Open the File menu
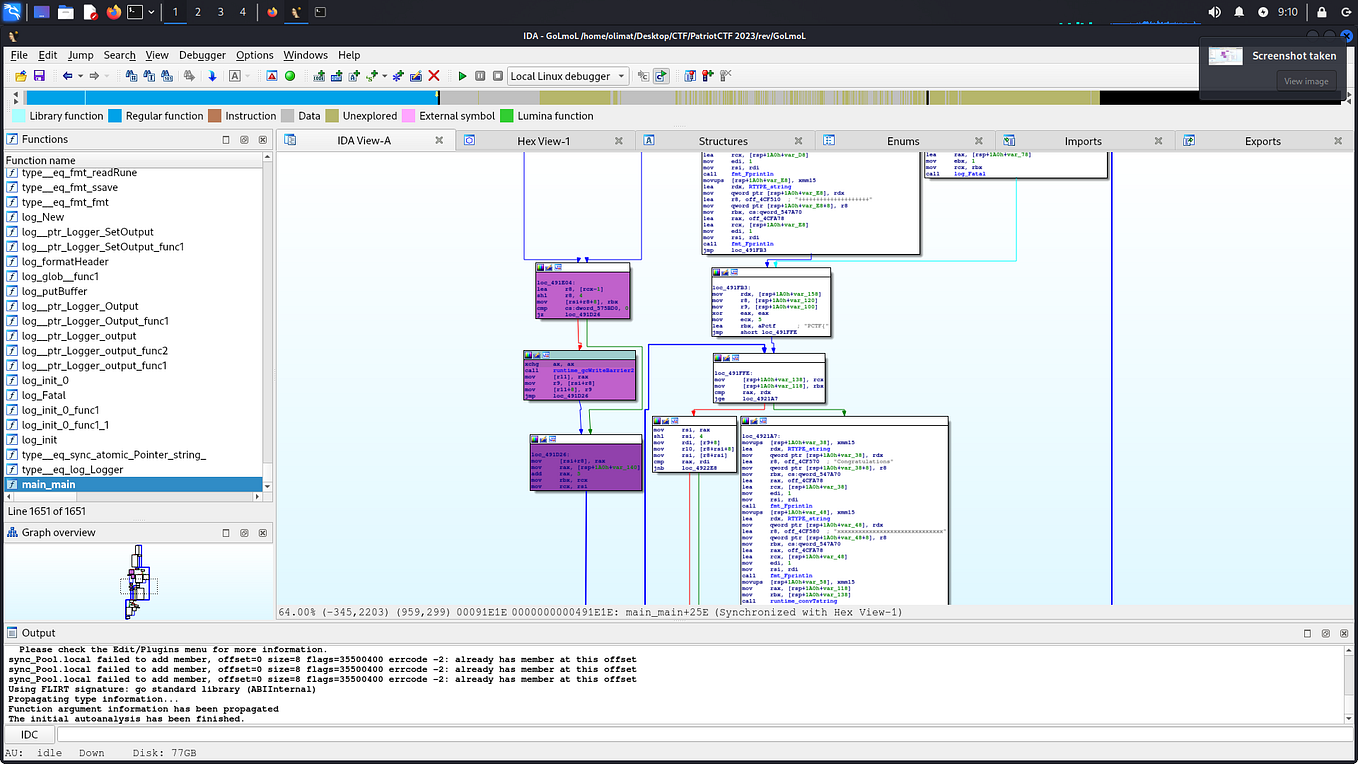 pyautogui.click(x=19, y=55)
